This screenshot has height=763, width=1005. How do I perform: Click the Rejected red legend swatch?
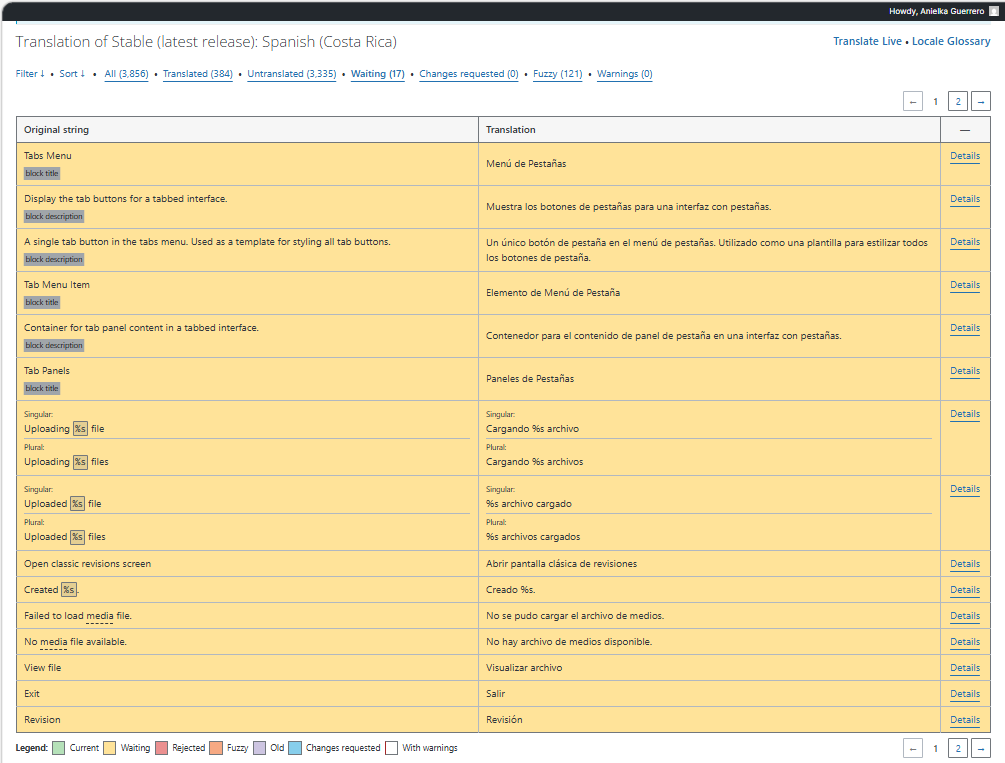161,748
